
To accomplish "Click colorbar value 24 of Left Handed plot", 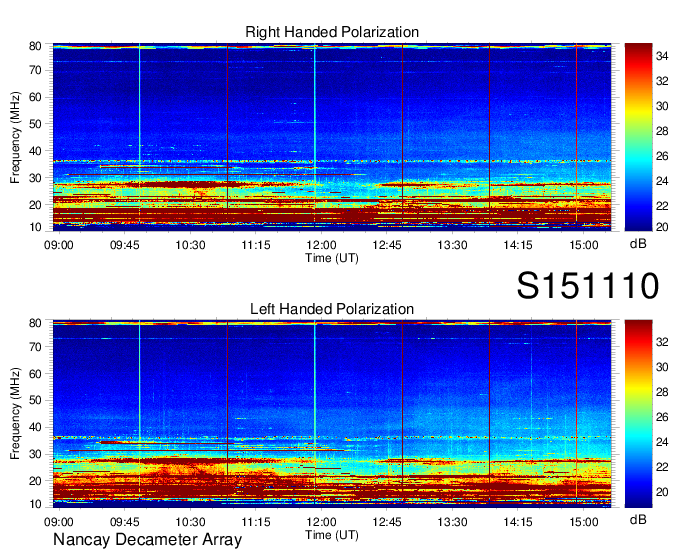I will [x=662, y=442].
